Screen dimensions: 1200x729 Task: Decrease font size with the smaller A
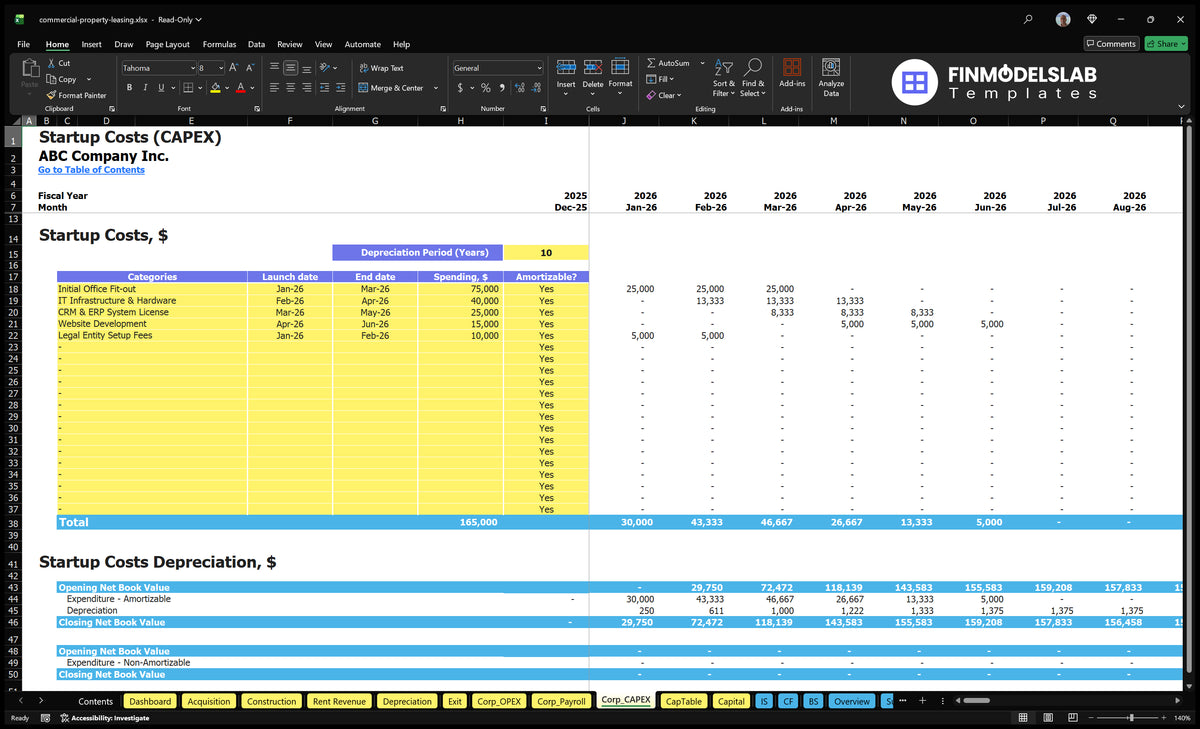[250, 68]
